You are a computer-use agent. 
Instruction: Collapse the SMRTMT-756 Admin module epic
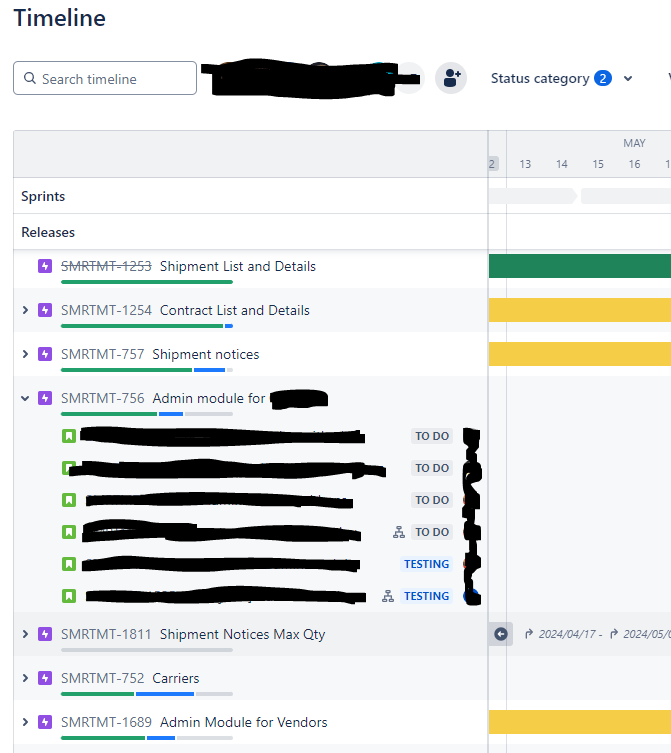click(25, 398)
